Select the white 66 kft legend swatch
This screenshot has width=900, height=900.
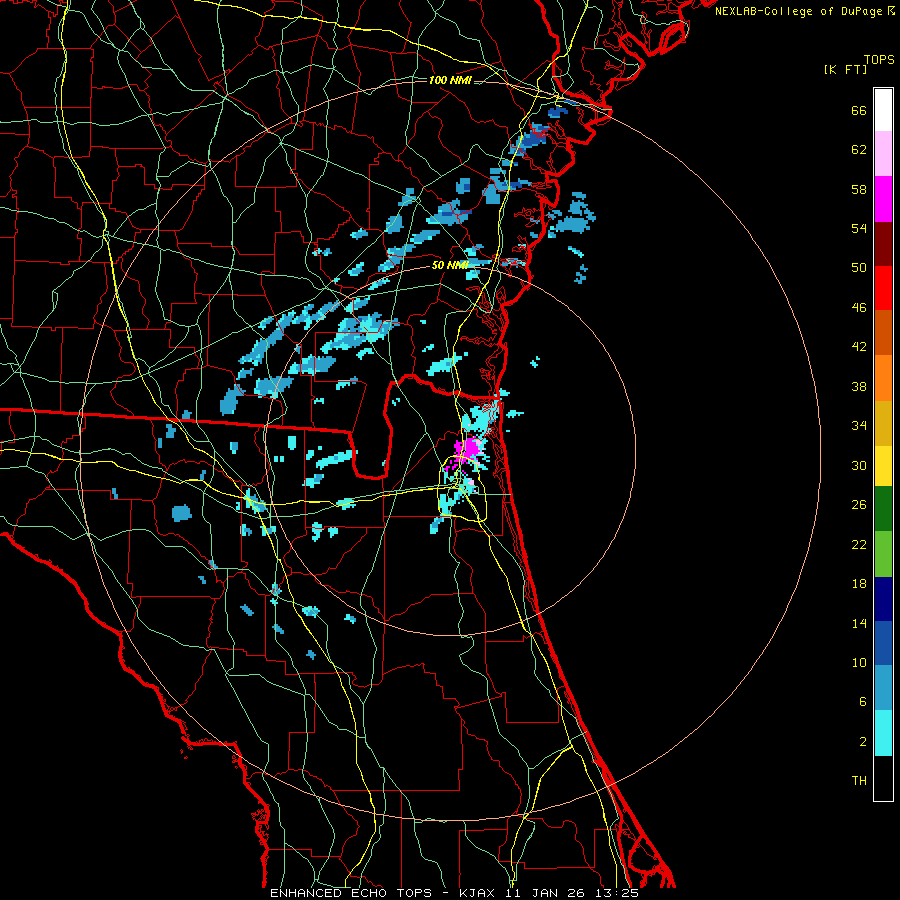883,110
